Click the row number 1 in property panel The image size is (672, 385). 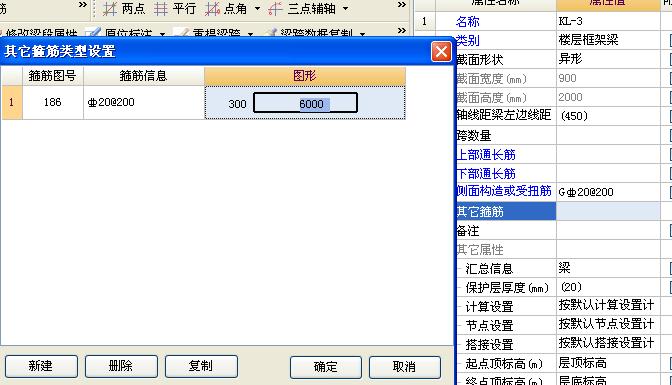tap(424, 21)
